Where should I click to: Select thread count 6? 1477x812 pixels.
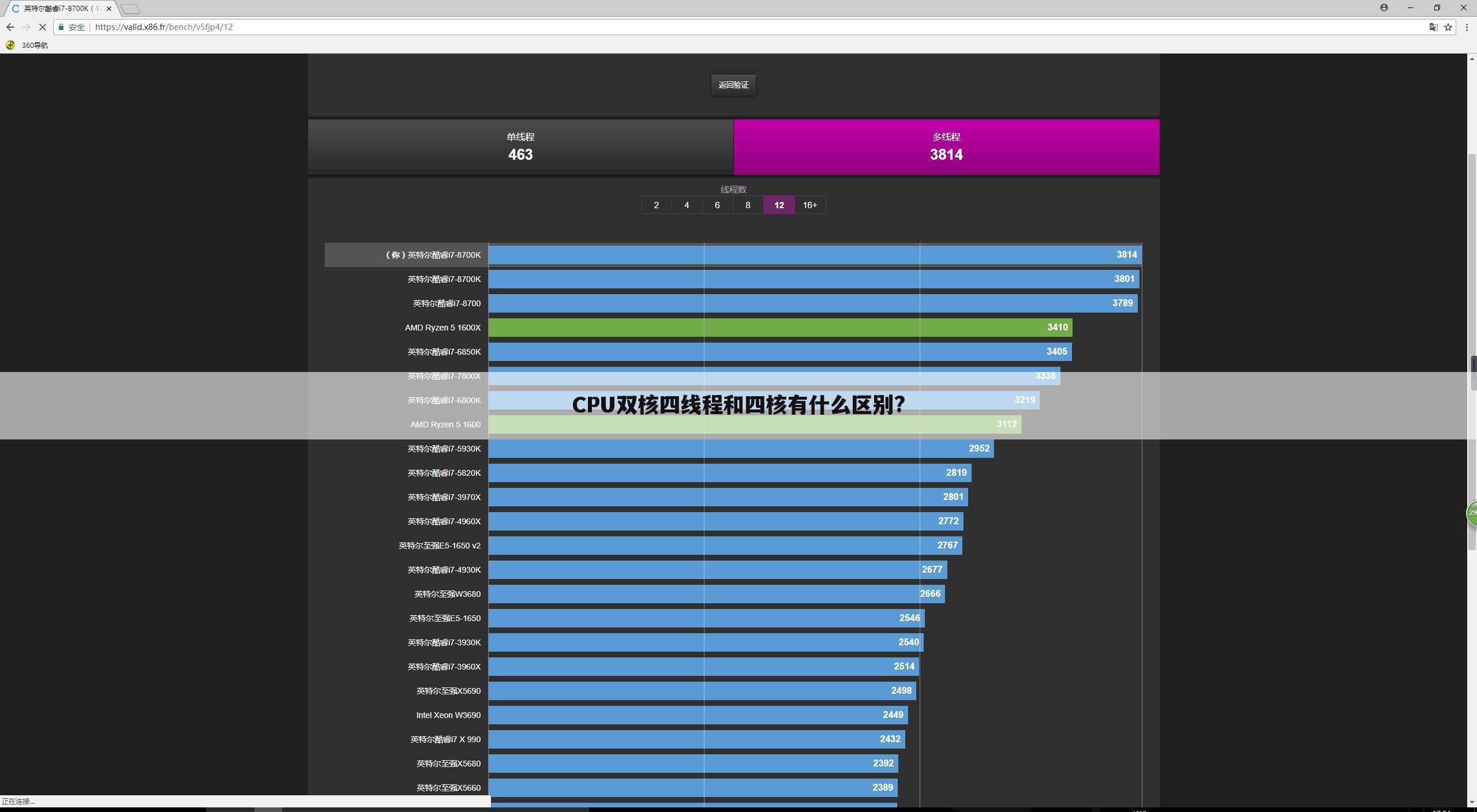717,205
